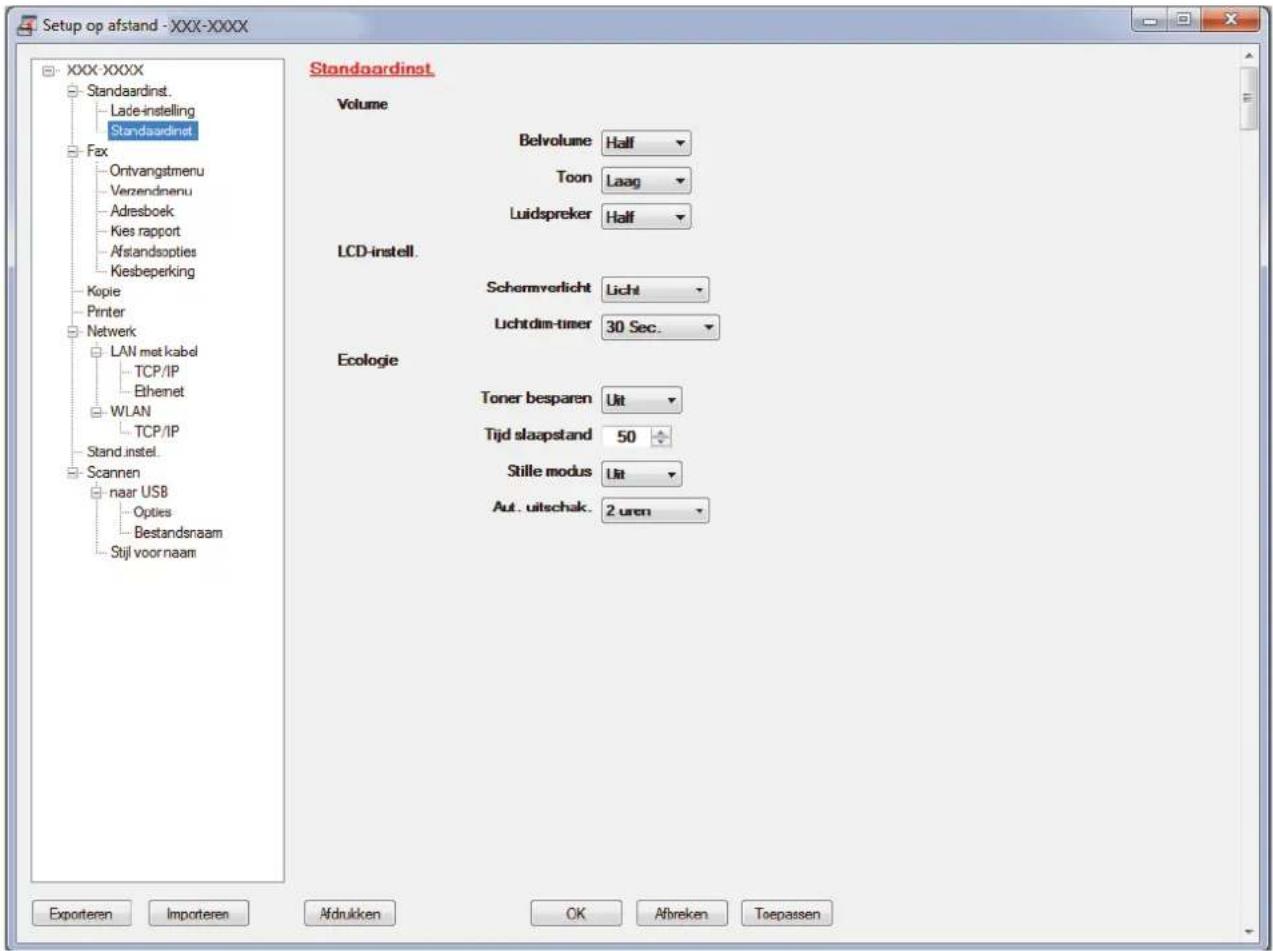Select the highlighted Standaardinst. child item
The image size is (1273, 951).
153,130
